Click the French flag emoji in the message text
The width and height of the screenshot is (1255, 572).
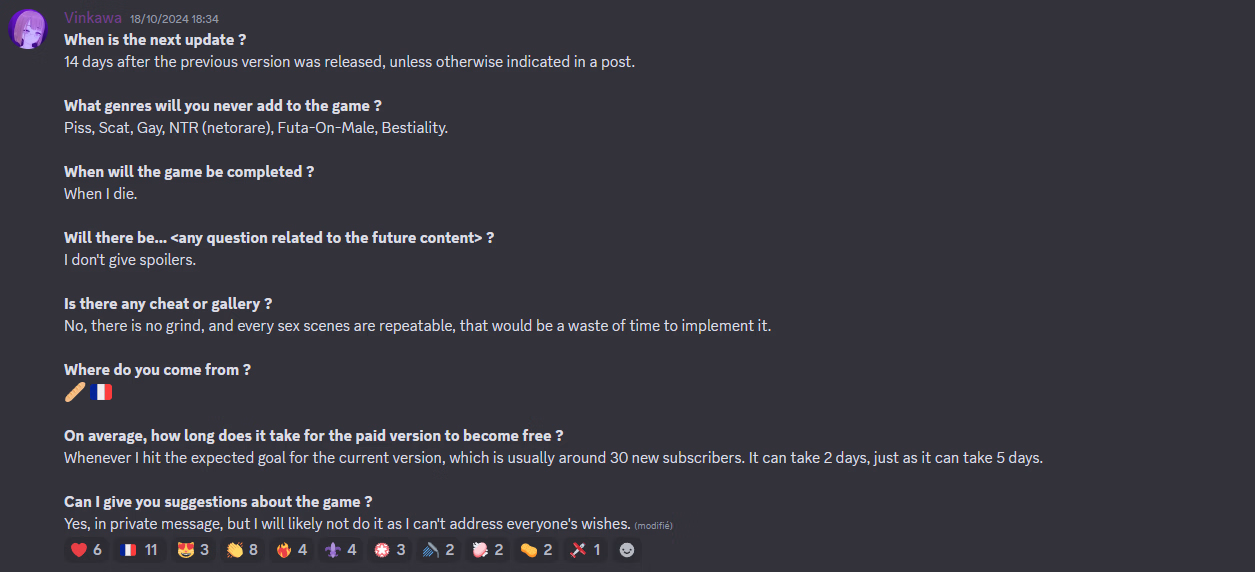(x=101, y=392)
